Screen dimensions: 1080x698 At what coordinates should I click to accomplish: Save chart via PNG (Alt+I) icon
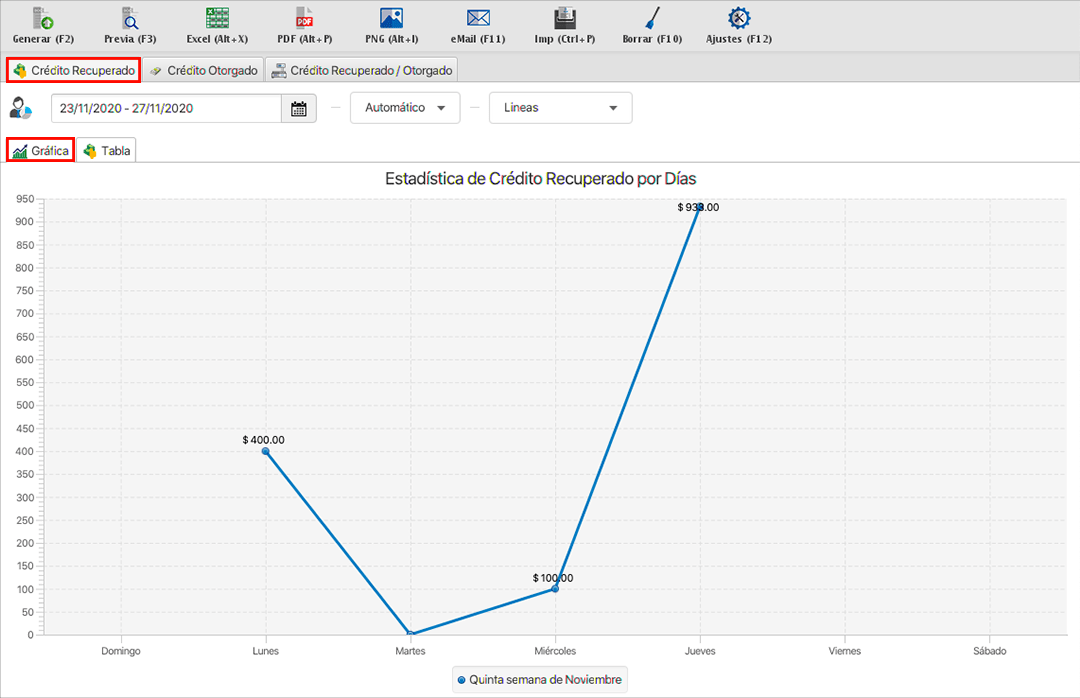[391, 18]
